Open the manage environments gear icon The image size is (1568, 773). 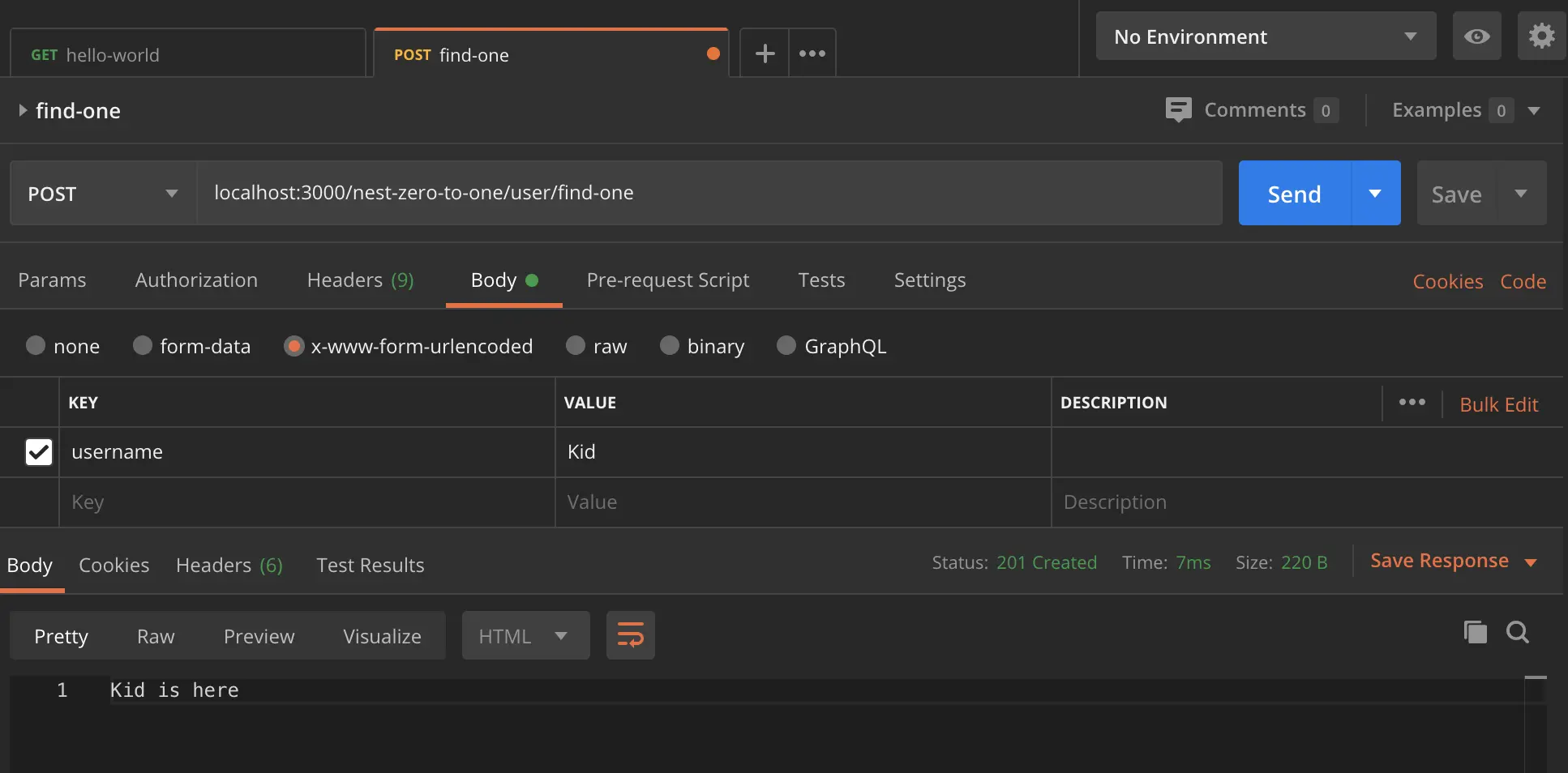point(1541,36)
